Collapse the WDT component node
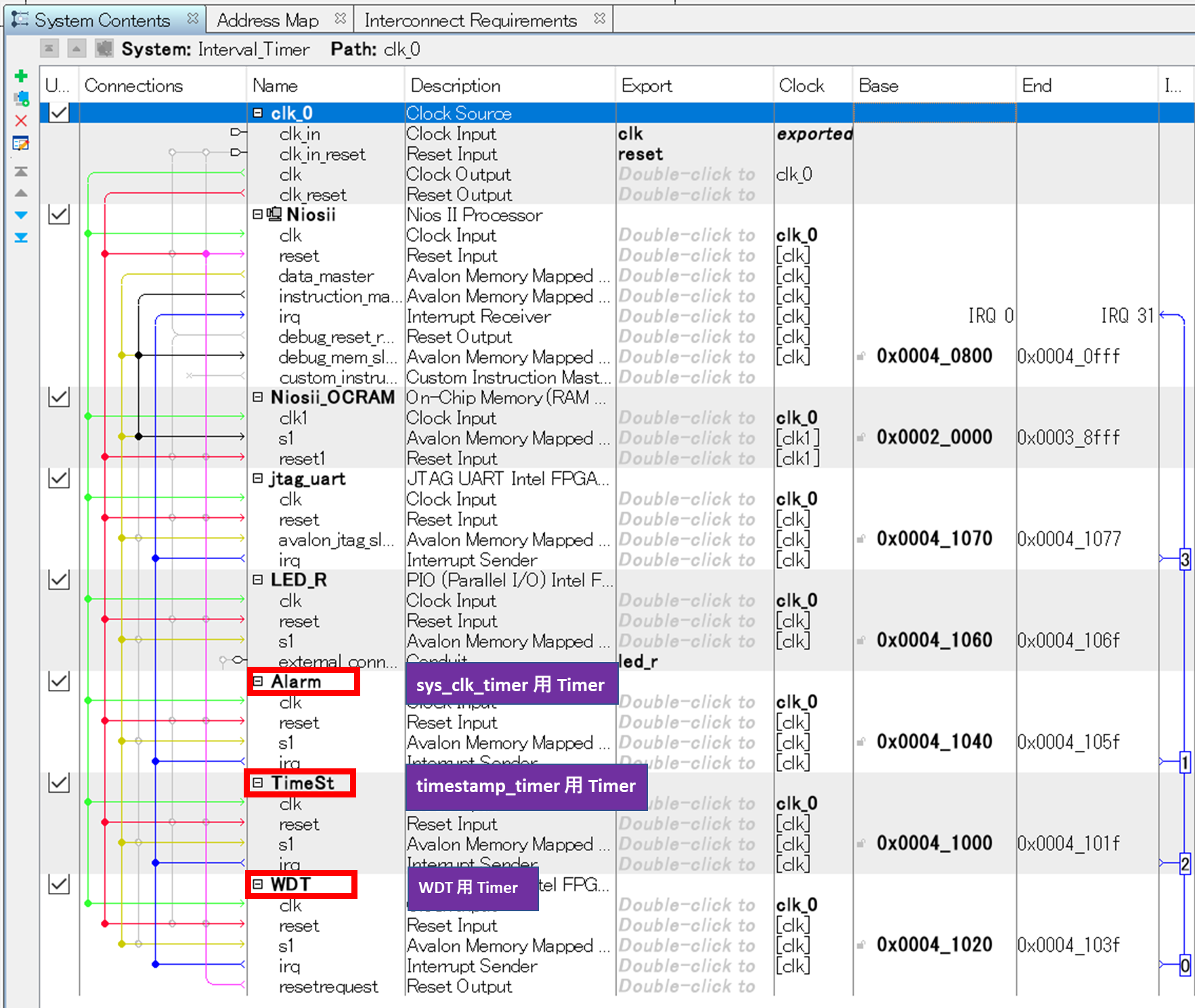 click(x=258, y=884)
